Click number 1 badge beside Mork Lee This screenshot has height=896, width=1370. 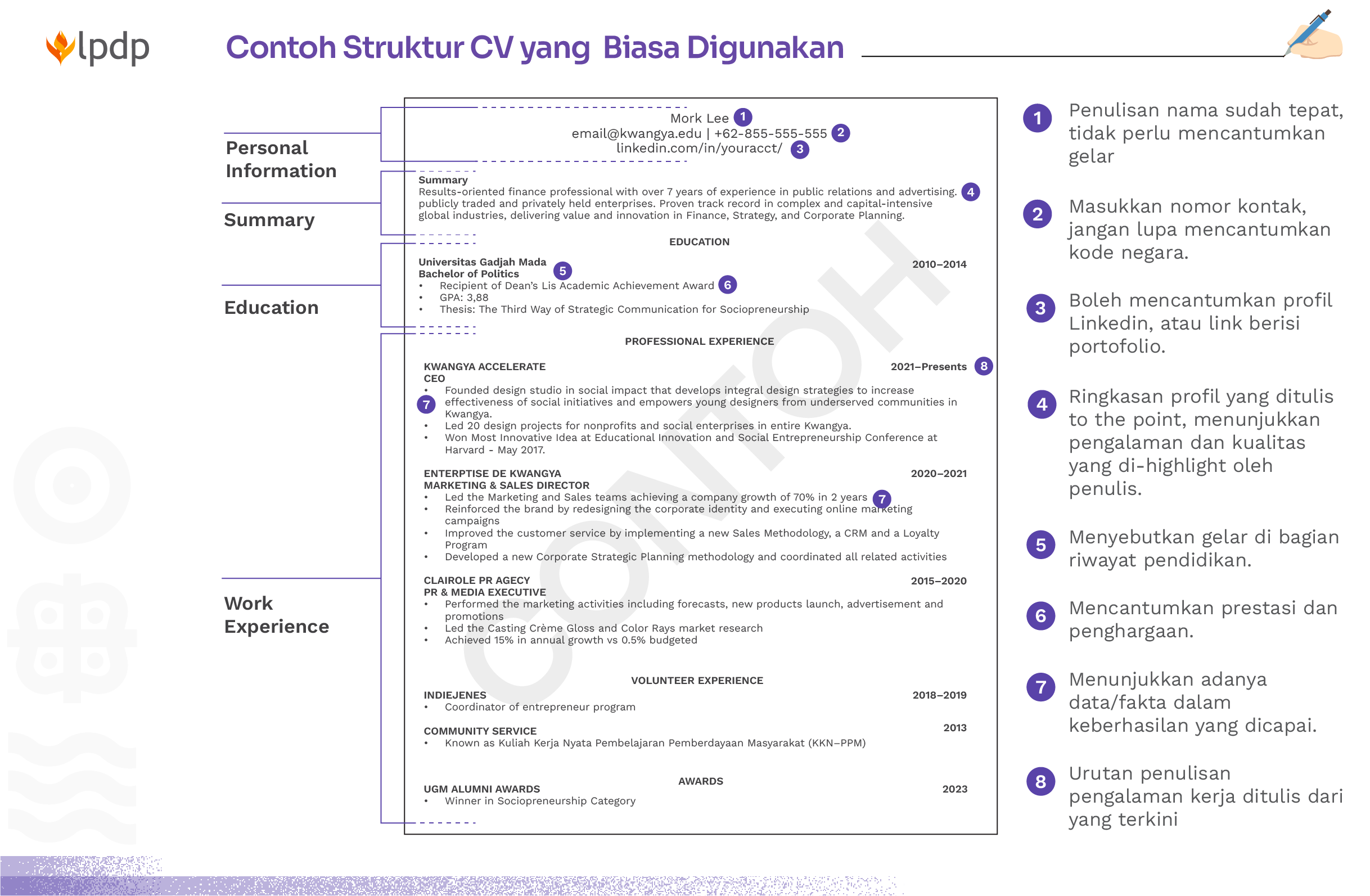742,118
